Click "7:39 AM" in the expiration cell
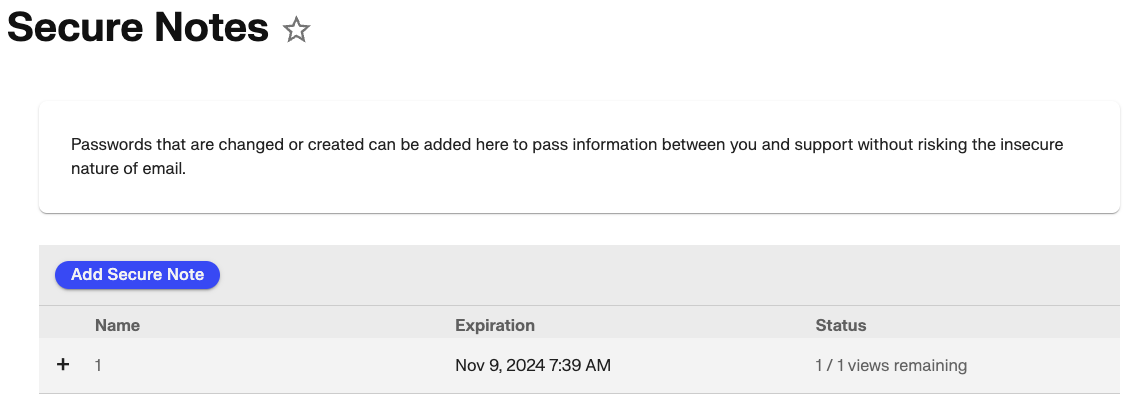The width and height of the screenshot is (1130, 407). (580, 365)
